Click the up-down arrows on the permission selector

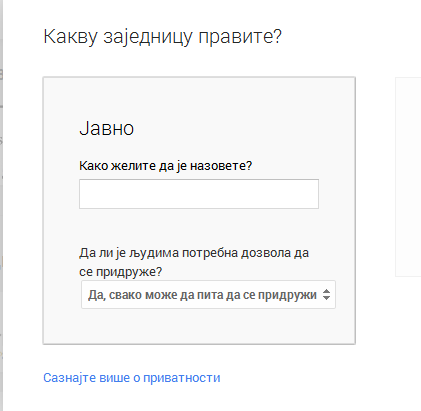click(x=326, y=295)
